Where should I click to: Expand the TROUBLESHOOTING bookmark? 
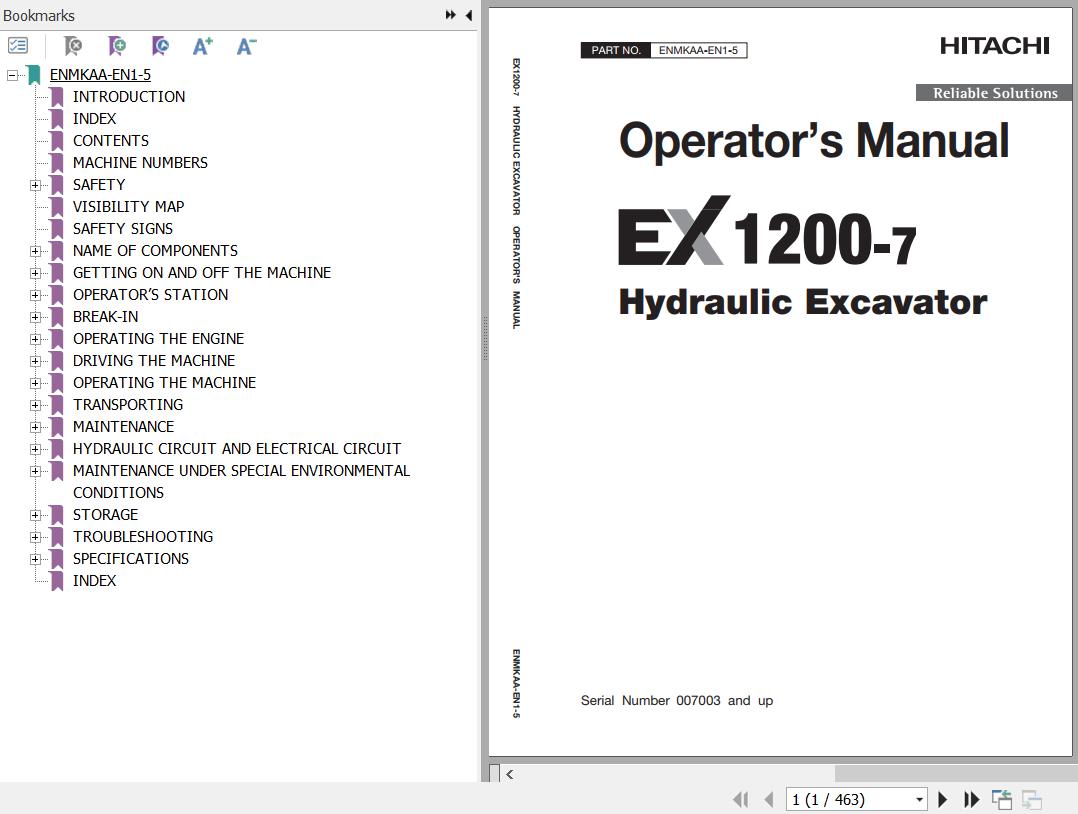35,537
